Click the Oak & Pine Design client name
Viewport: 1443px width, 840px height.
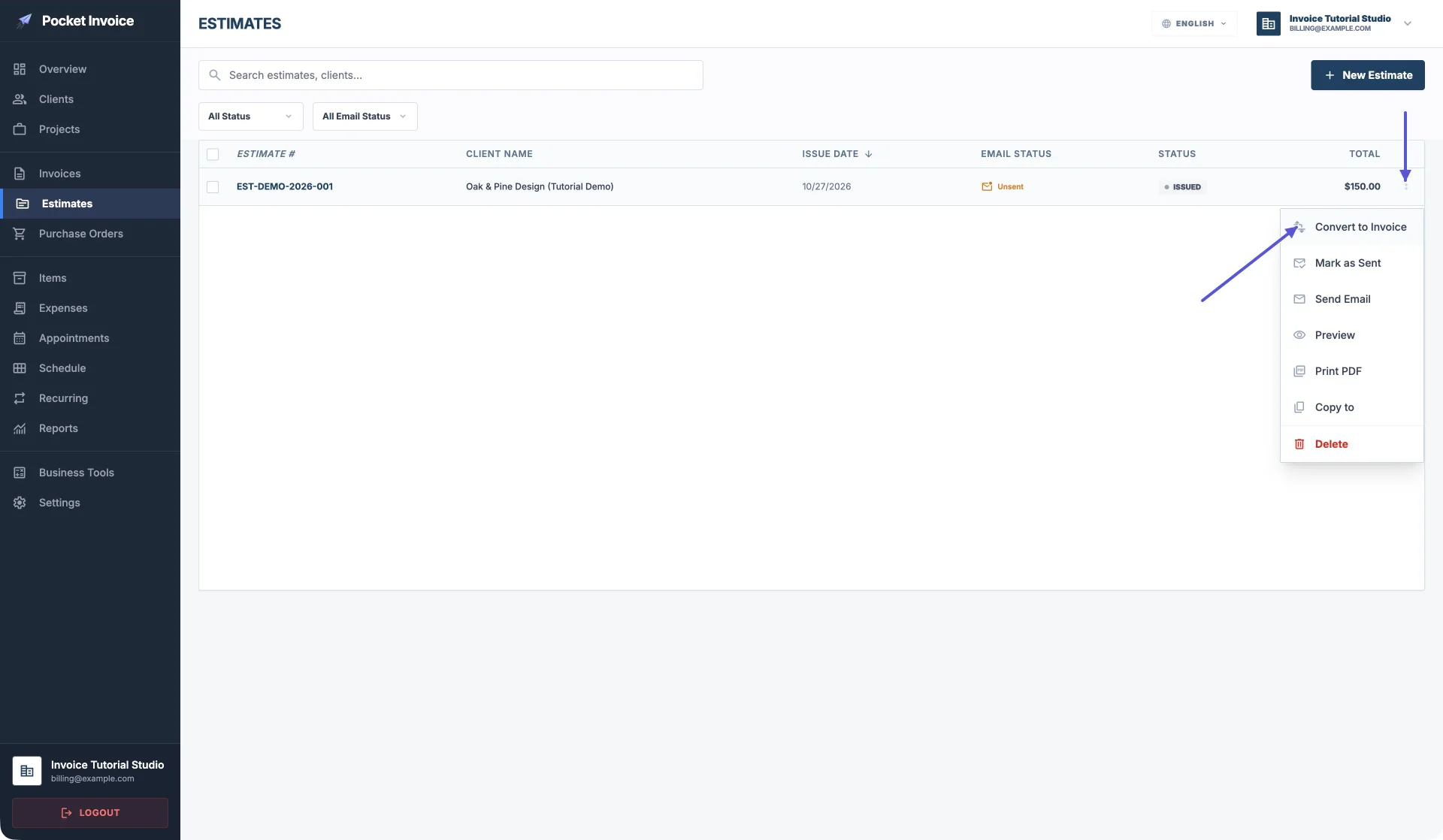[x=540, y=186]
